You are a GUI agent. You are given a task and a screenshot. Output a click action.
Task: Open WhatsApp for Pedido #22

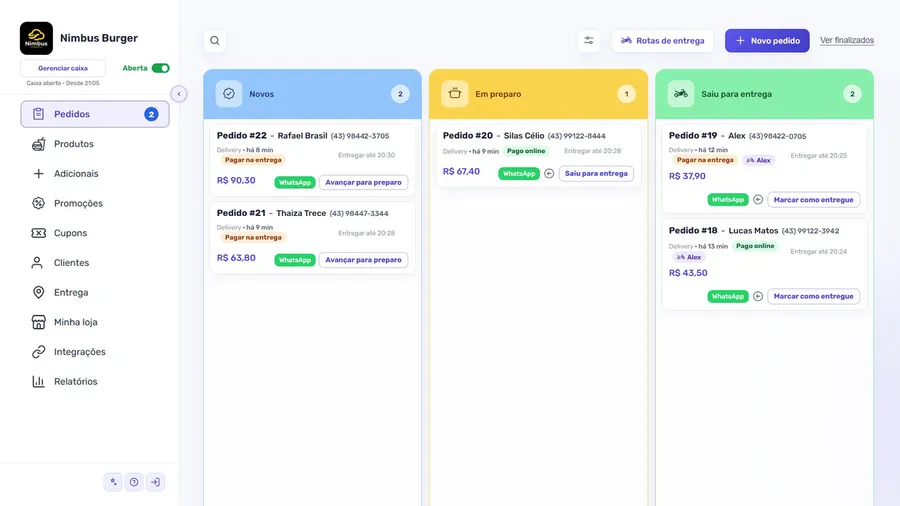pos(294,182)
